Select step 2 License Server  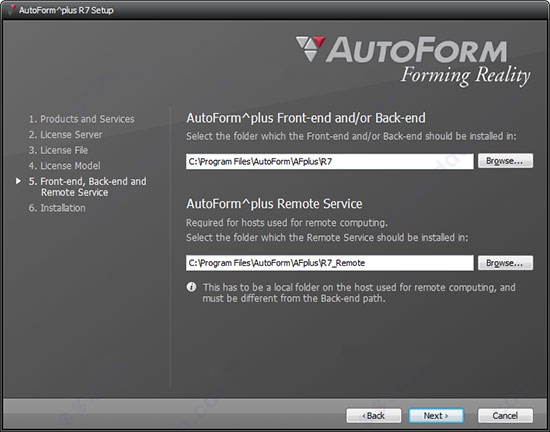66,135
